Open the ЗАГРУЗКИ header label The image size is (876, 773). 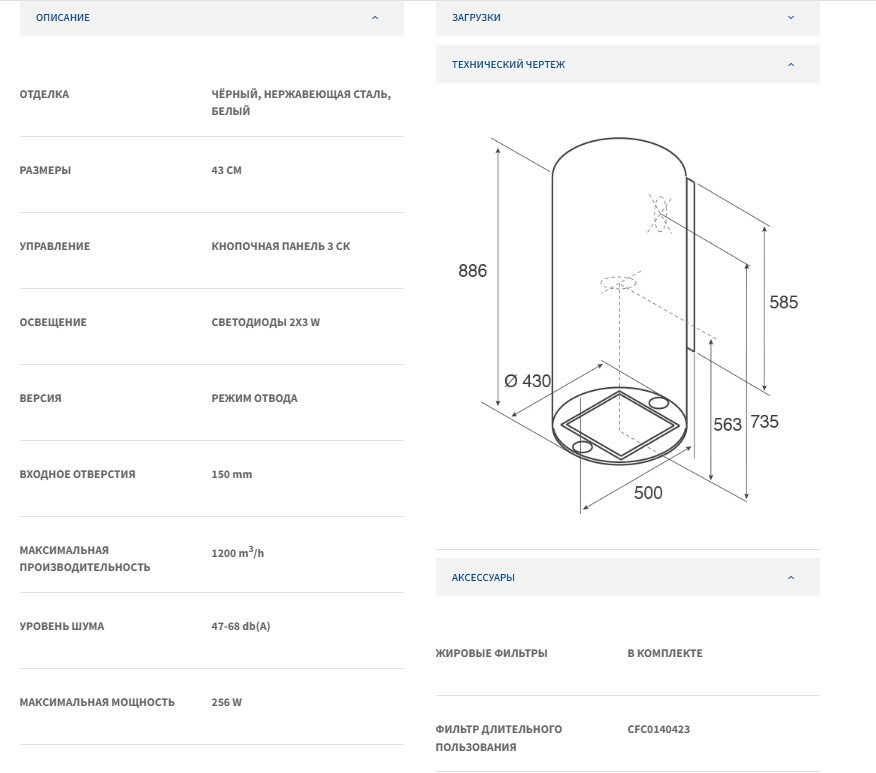click(476, 18)
